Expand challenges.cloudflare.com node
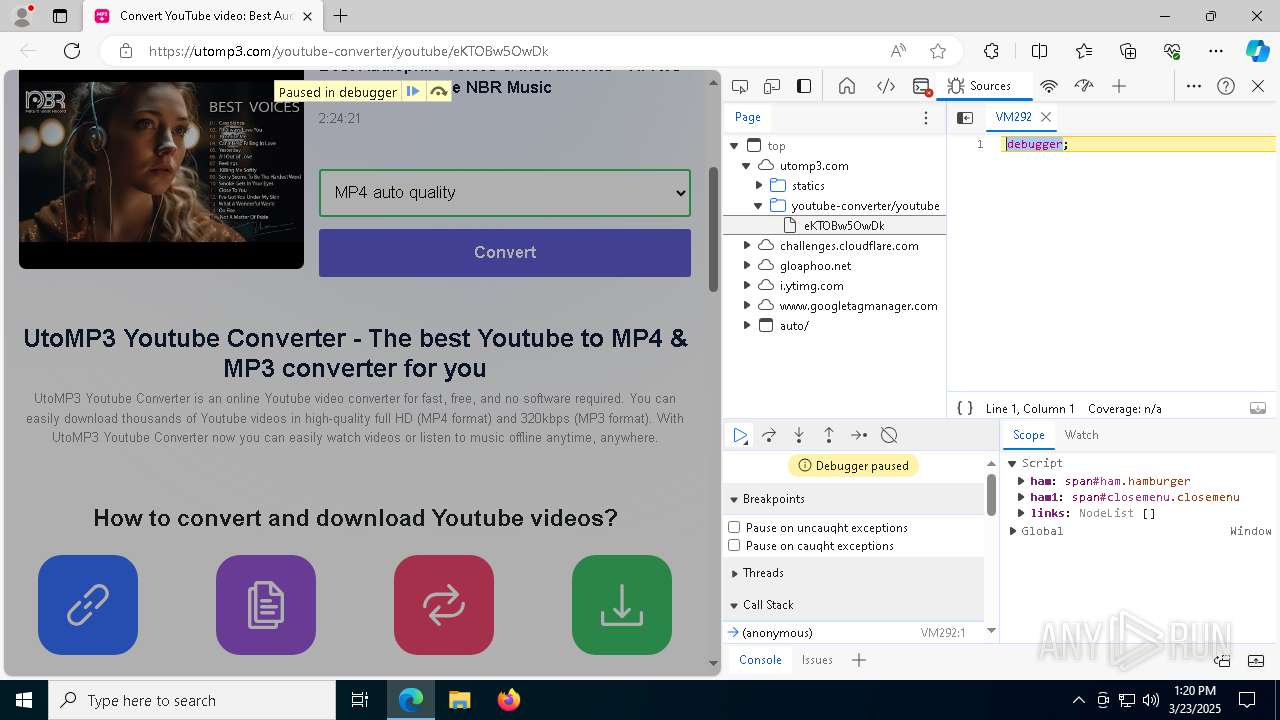The height and width of the screenshot is (720, 1280). point(746,246)
